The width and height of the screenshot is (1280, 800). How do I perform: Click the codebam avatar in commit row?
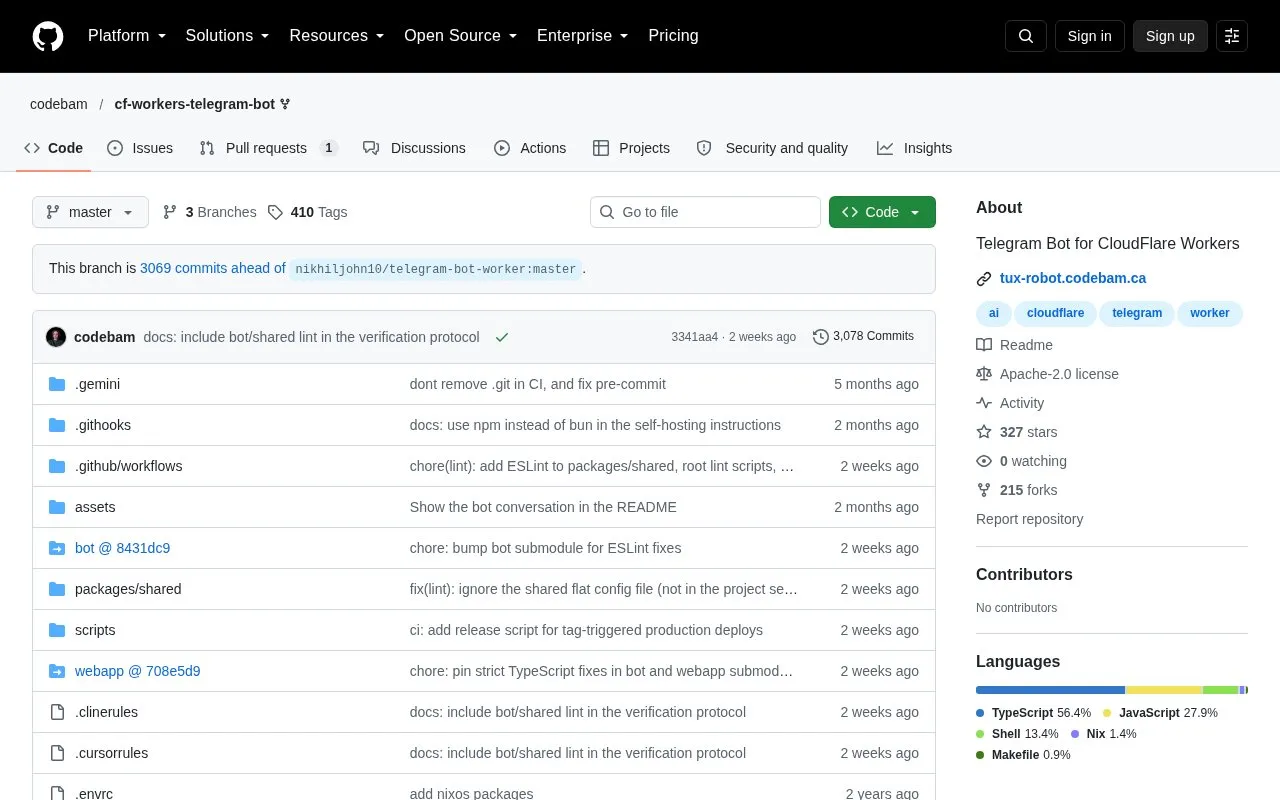[x=56, y=337]
